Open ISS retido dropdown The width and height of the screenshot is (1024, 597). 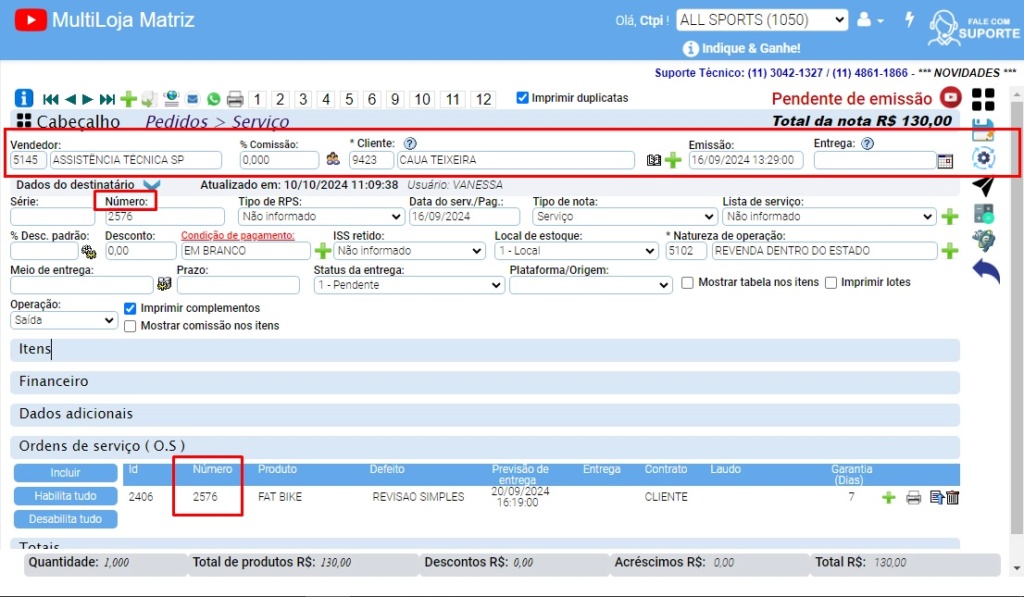tap(409, 251)
